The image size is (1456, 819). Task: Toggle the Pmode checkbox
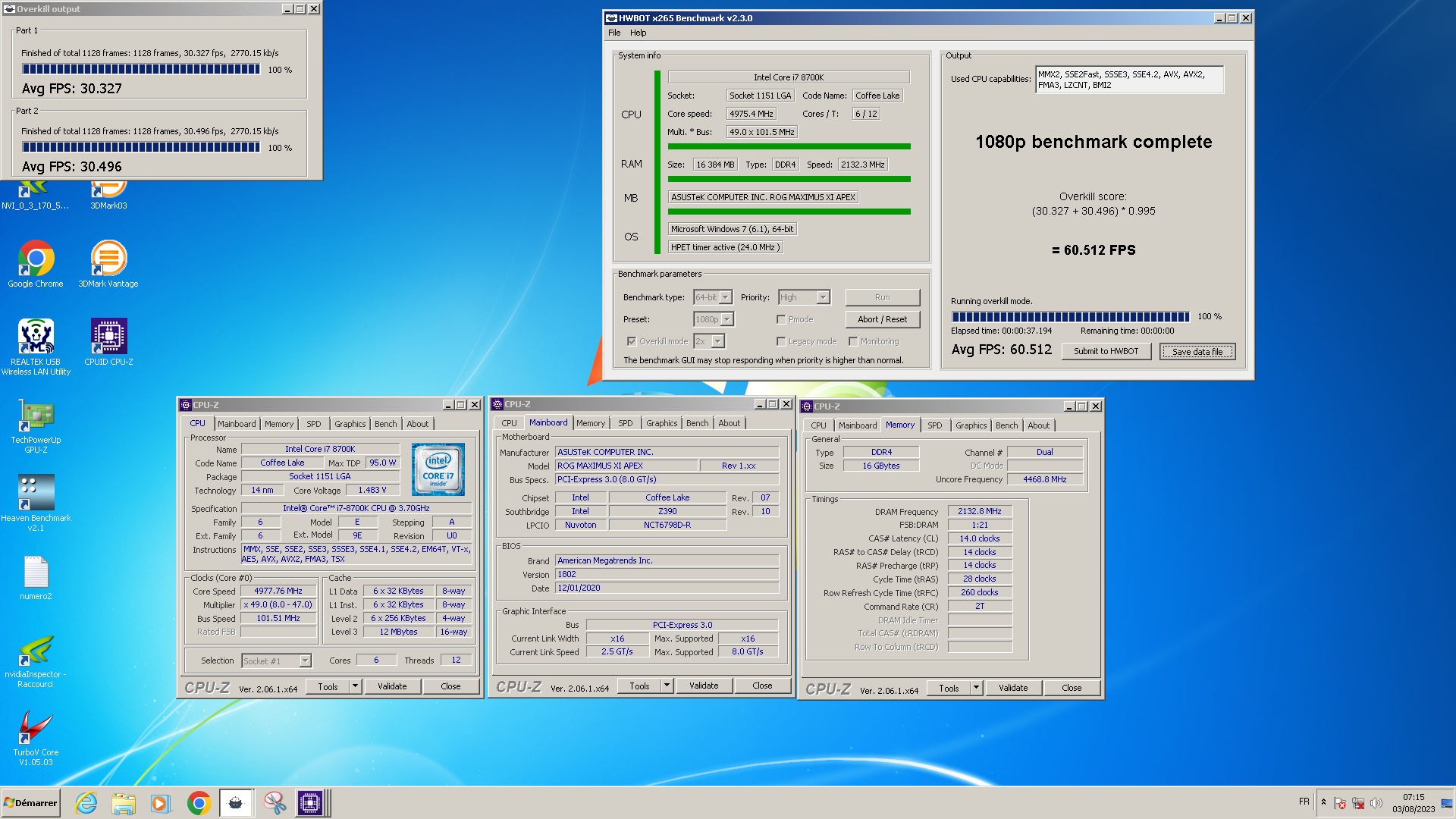point(781,319)
